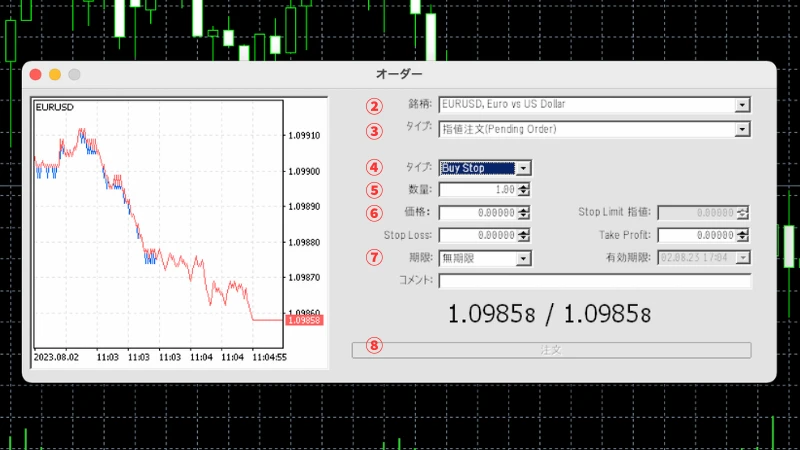Click the 数量 volume stepper arrows
The width and height of the screenshot is (800, 450).
click(523, 190)
